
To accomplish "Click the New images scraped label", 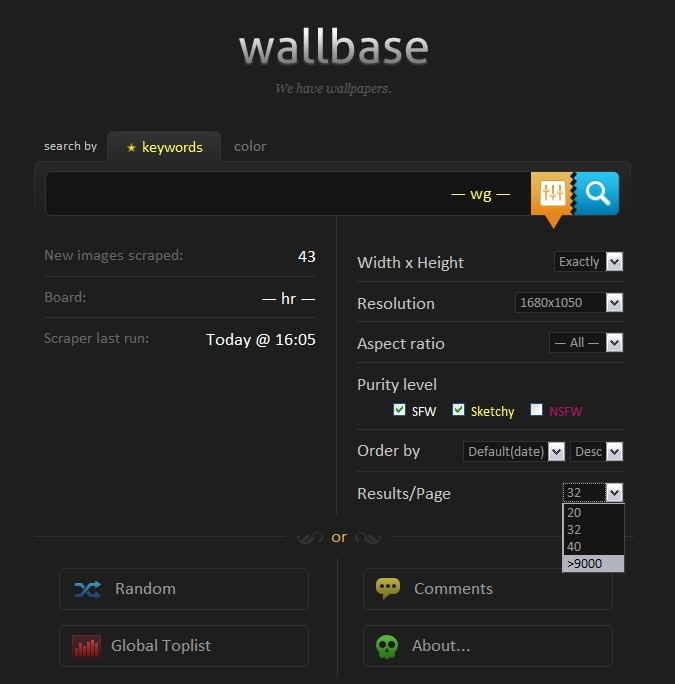I will 113,255.
